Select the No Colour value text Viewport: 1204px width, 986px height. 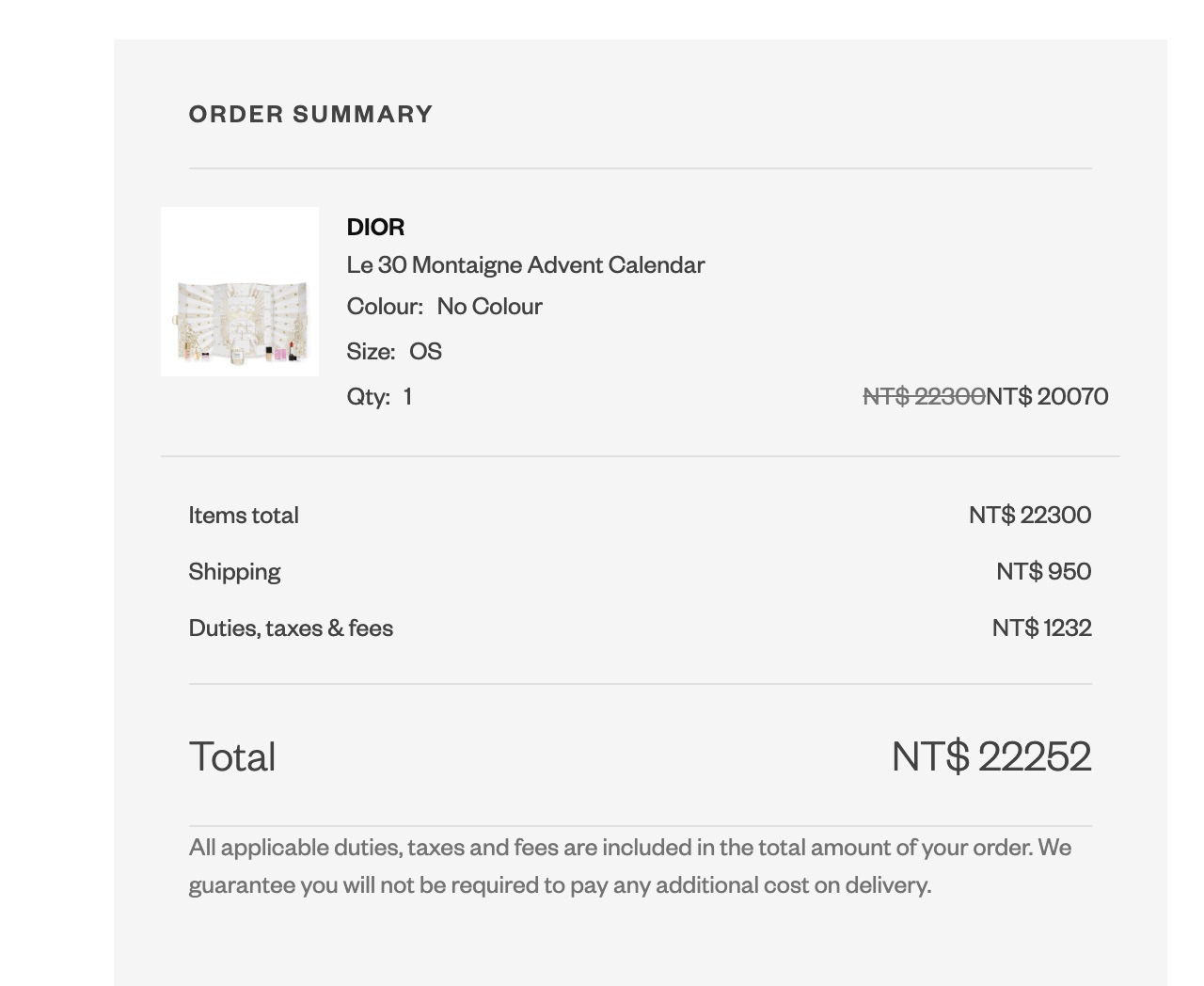(x=489, y=306)
